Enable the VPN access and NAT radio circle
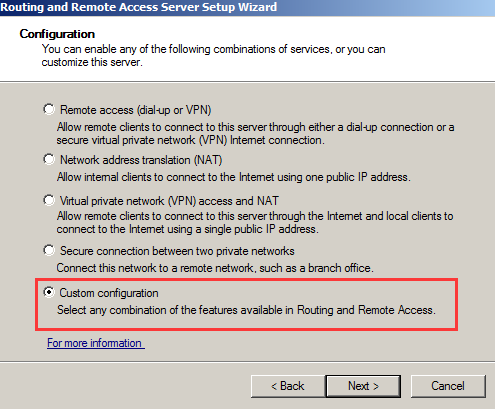 tap(49, 200)
